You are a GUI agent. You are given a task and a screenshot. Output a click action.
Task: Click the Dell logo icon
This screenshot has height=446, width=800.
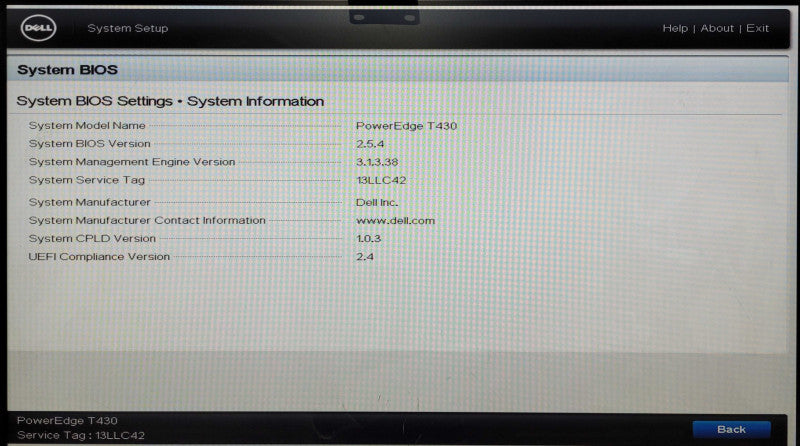click(x=38, y=28)
